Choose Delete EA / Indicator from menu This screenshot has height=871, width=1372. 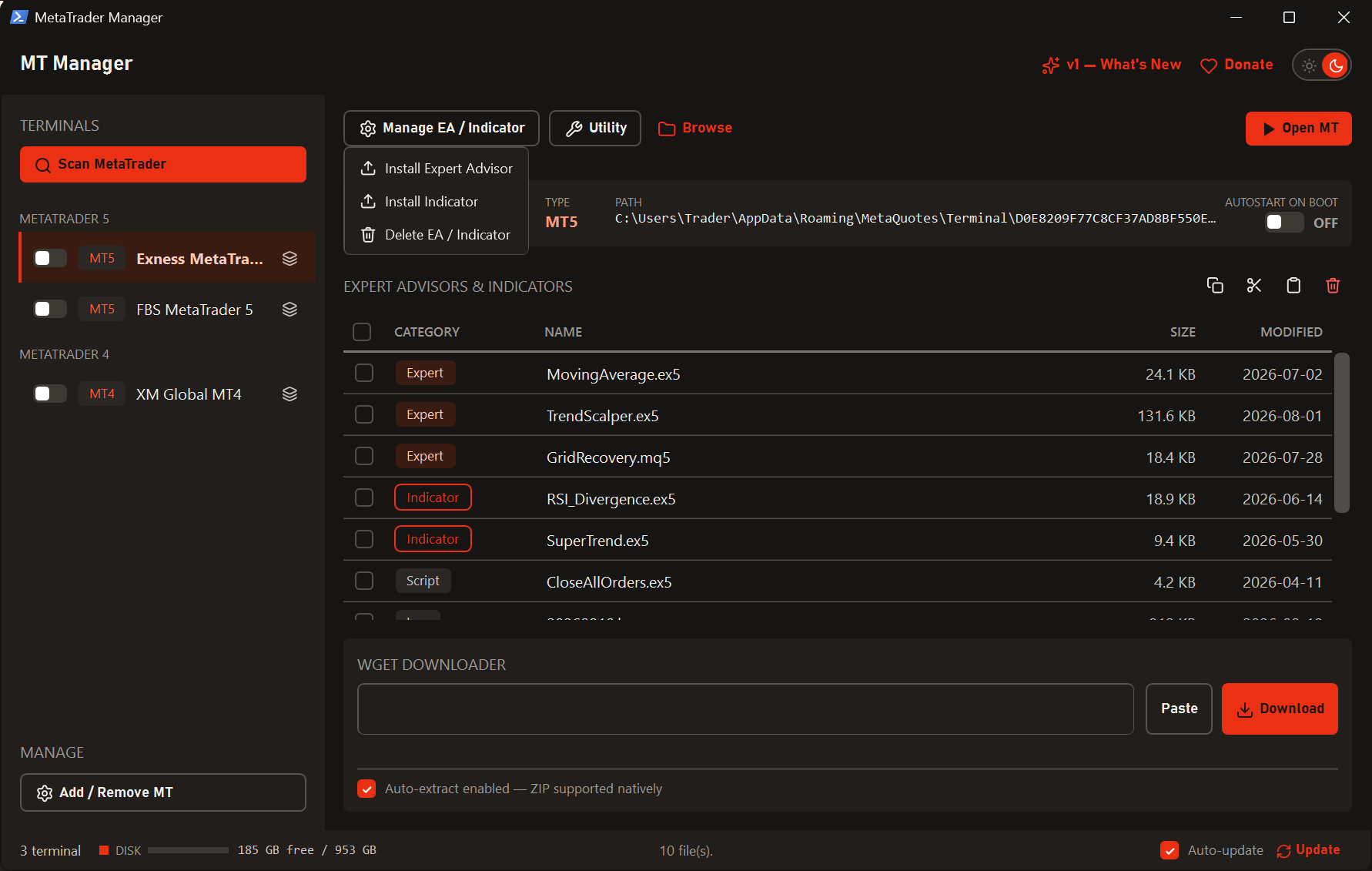437,234
